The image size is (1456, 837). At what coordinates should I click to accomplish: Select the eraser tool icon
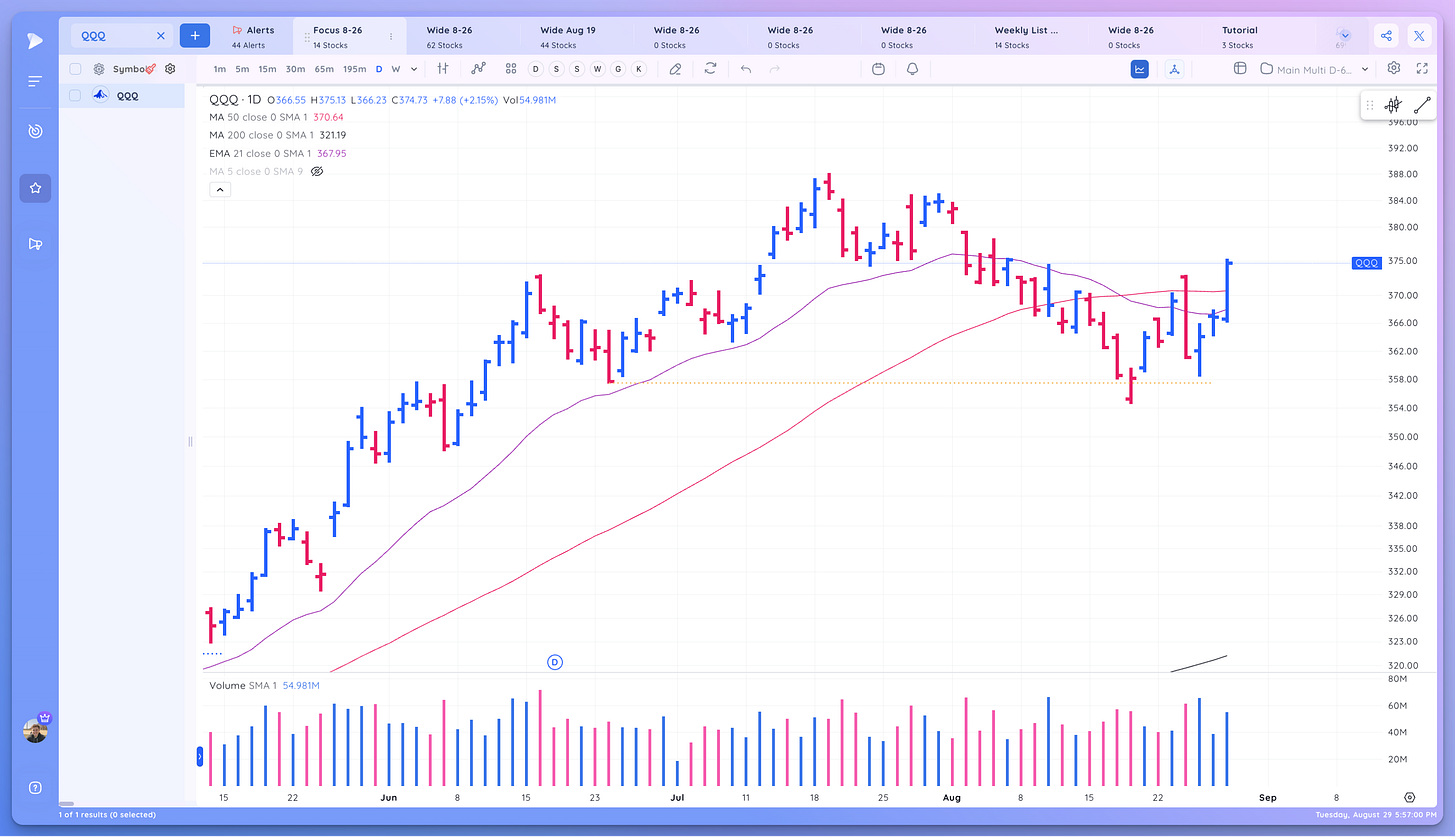pos(675,69)
